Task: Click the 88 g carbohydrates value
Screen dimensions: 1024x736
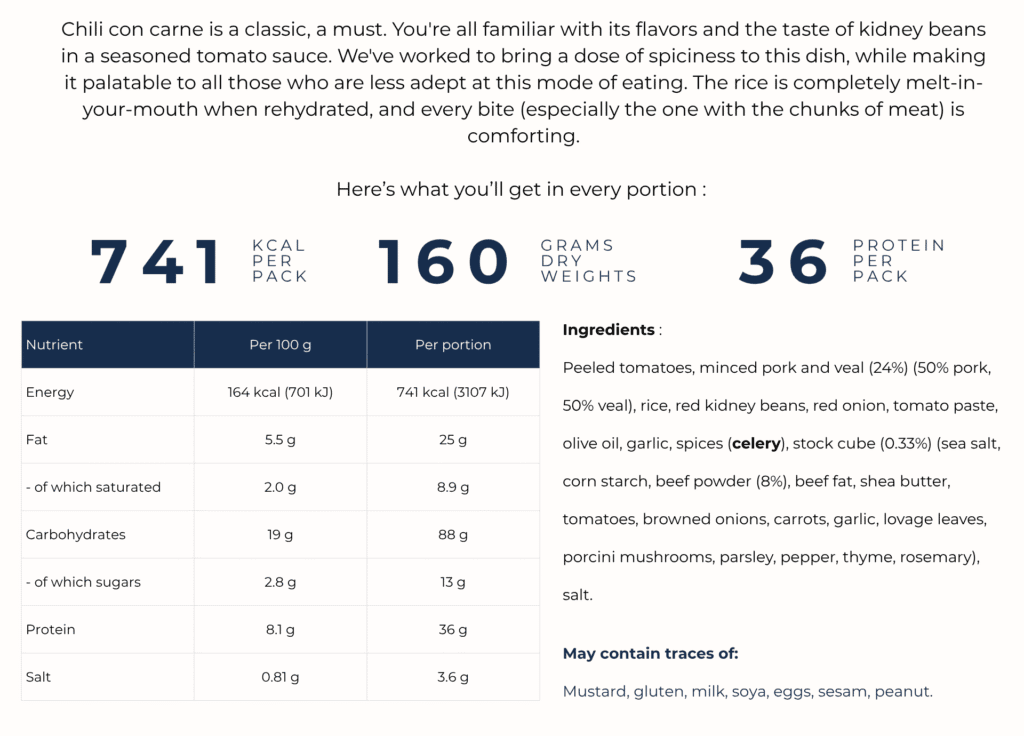Action: tap(453, 534)
